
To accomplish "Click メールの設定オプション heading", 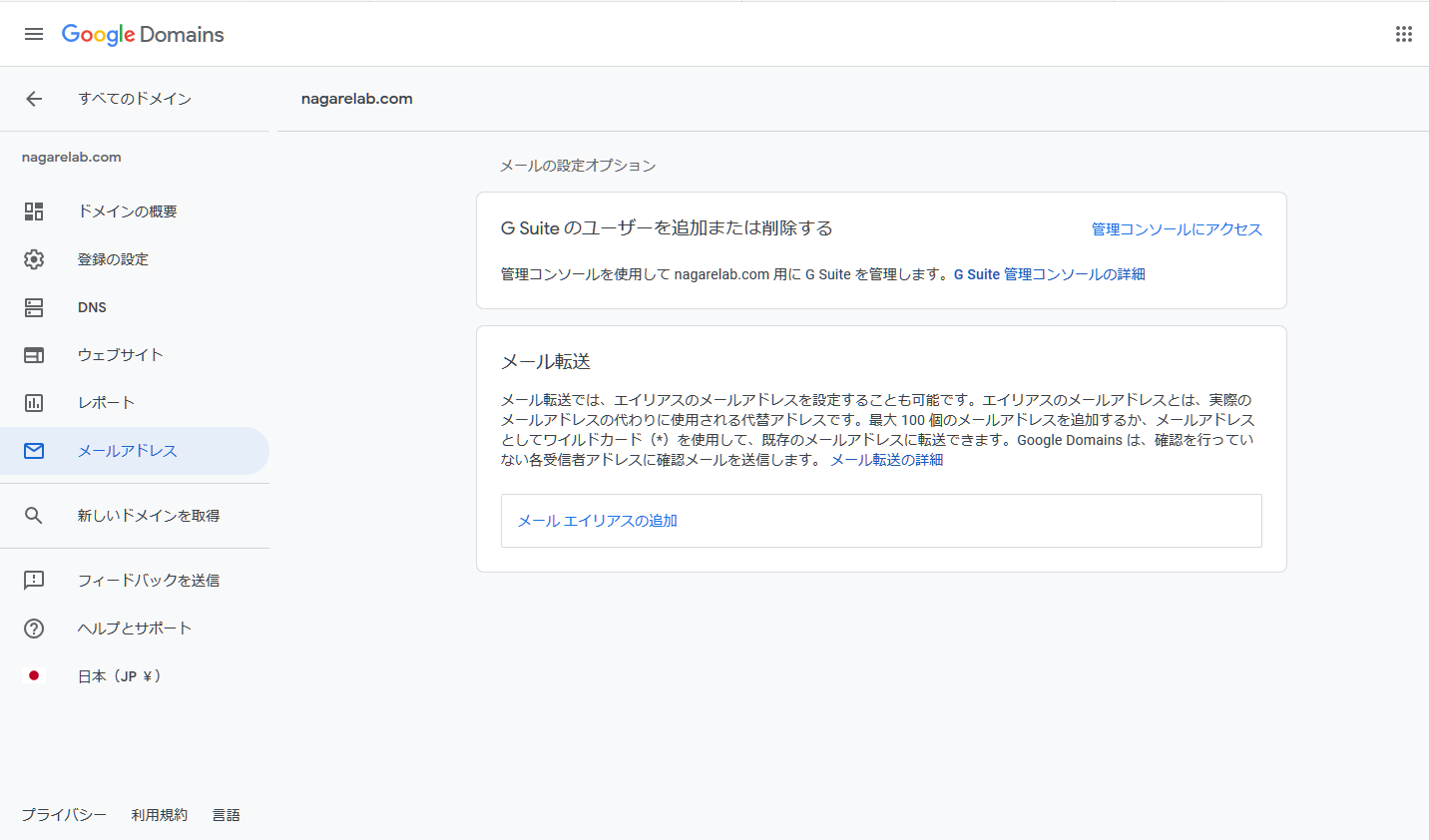I will point(578,166).
